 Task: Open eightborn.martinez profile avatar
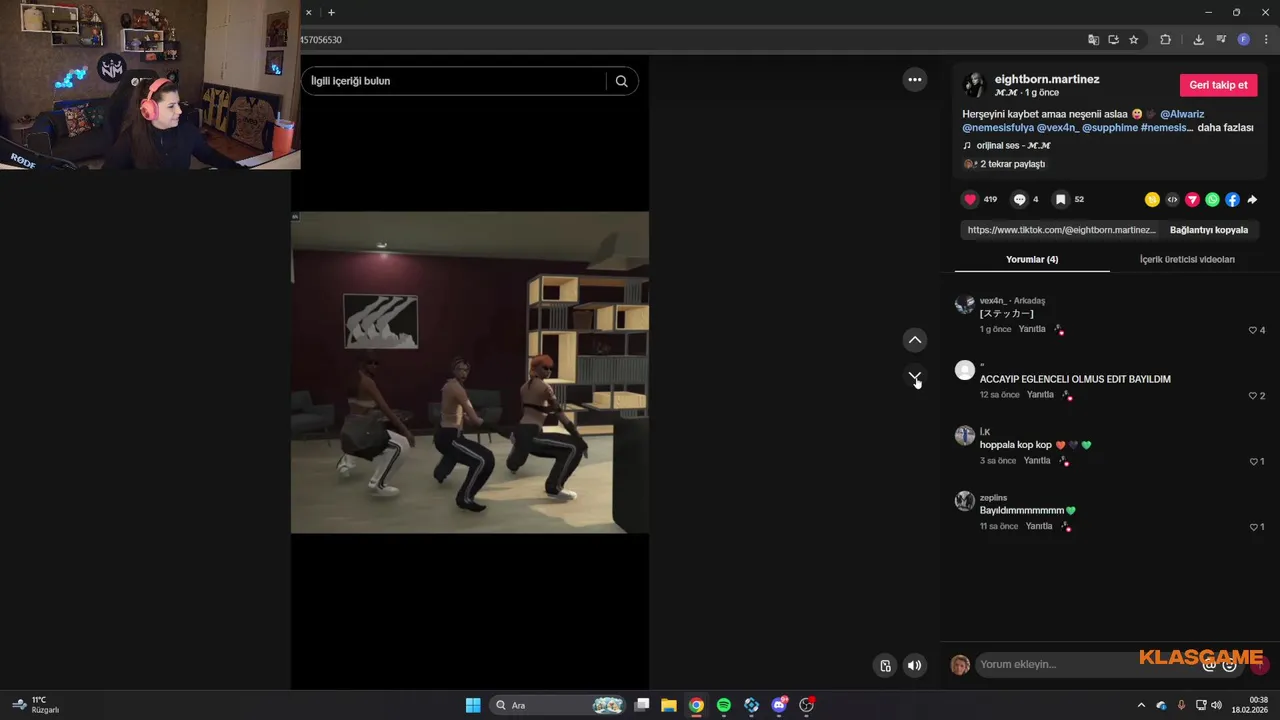974,85
